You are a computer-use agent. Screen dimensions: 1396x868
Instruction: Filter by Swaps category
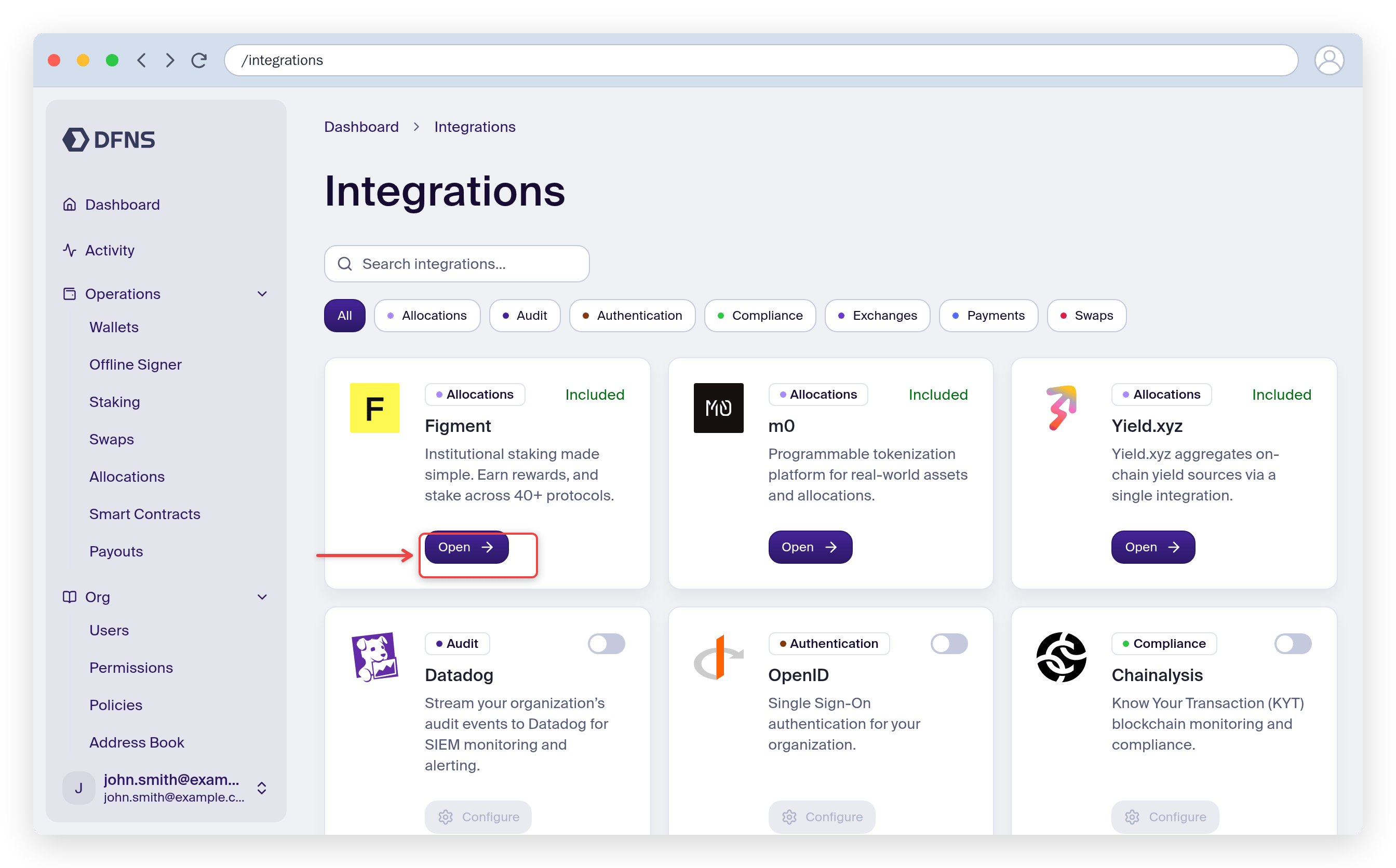pyautogui.click(x=1086, y=315)
